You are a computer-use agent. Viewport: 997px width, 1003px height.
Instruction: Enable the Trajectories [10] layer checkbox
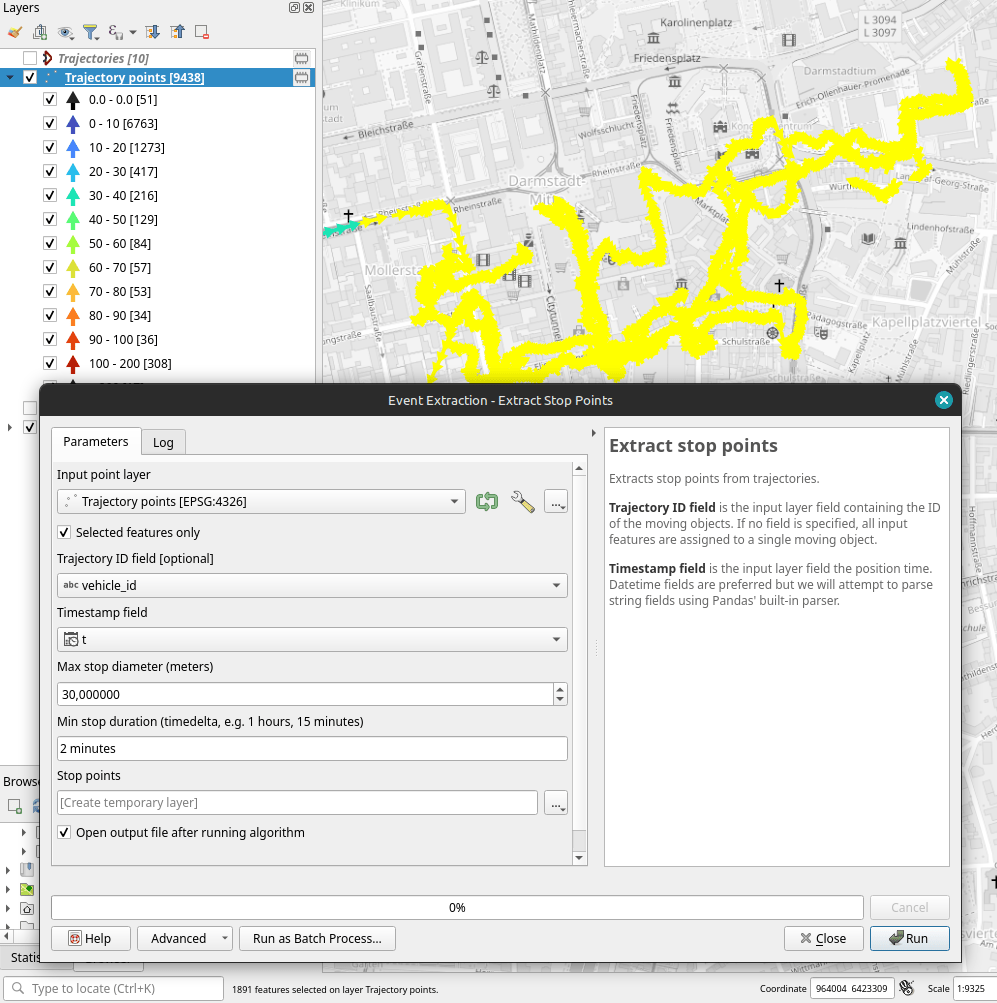30,59
